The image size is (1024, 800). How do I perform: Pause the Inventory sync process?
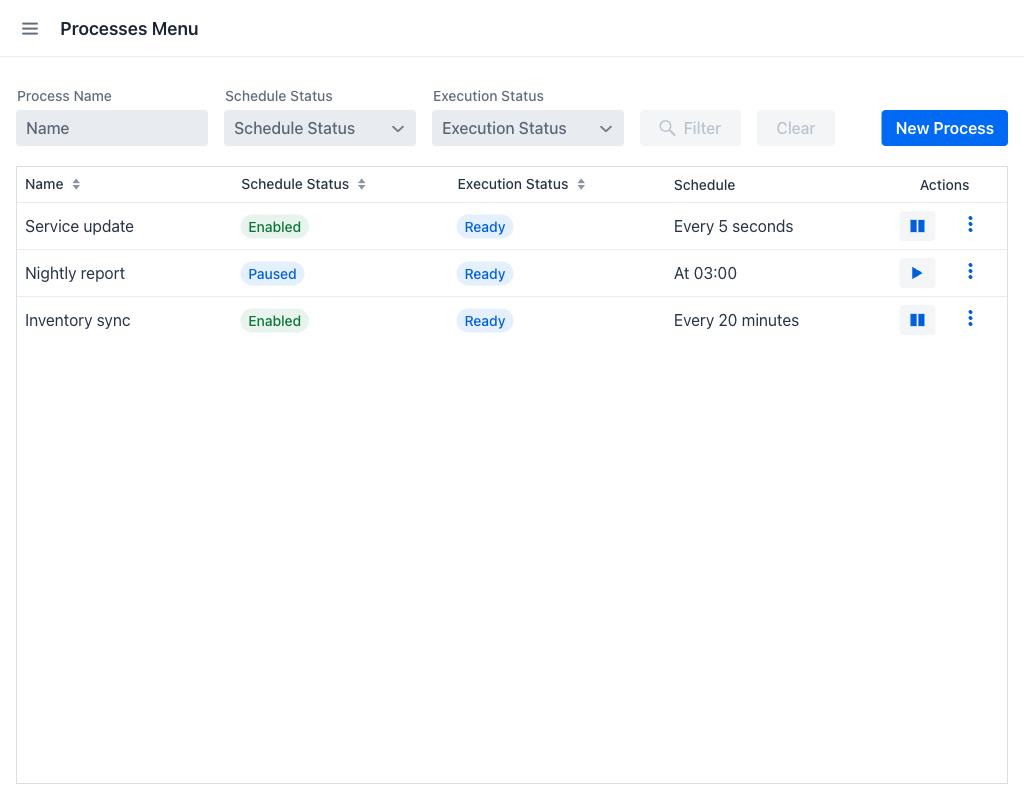(x=917, y=320)
